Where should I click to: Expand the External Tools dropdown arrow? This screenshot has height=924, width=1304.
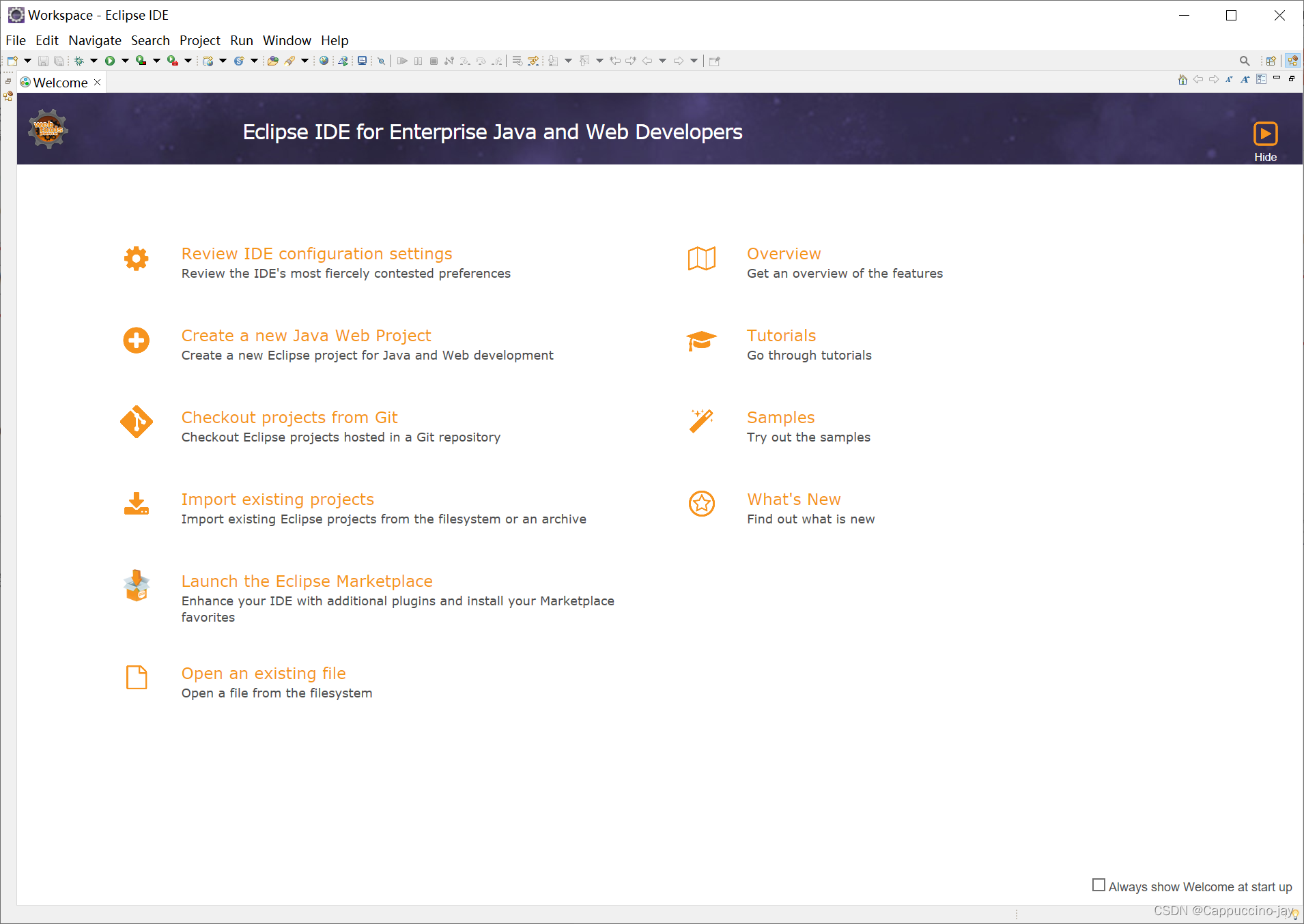click(x=188, y=61)
